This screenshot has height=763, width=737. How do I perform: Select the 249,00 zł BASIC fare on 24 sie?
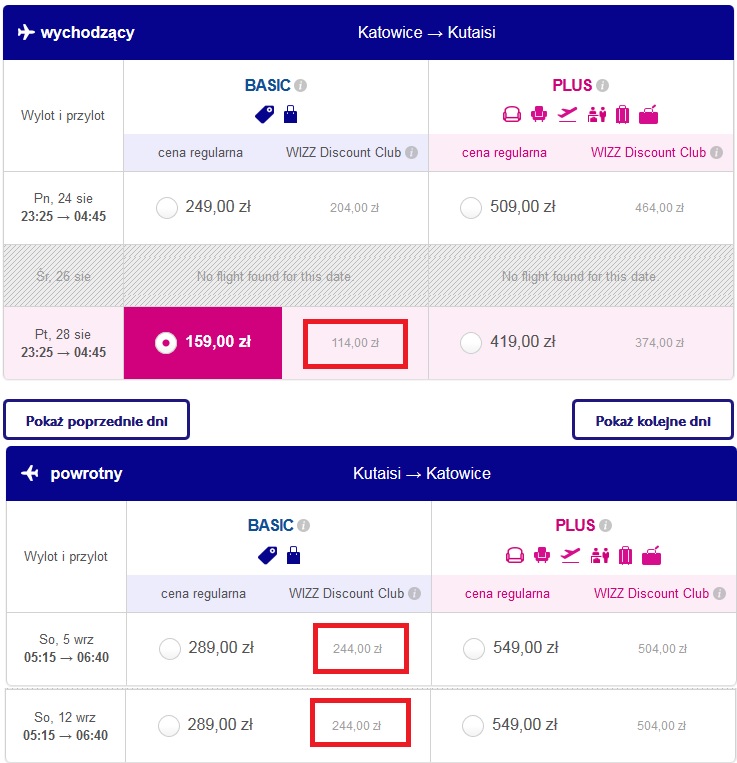(167, 208)
